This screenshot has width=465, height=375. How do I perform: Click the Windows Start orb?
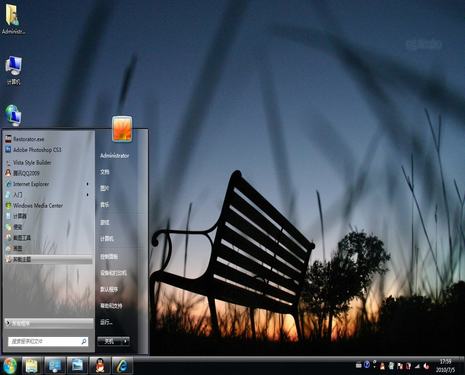(10, 366)
